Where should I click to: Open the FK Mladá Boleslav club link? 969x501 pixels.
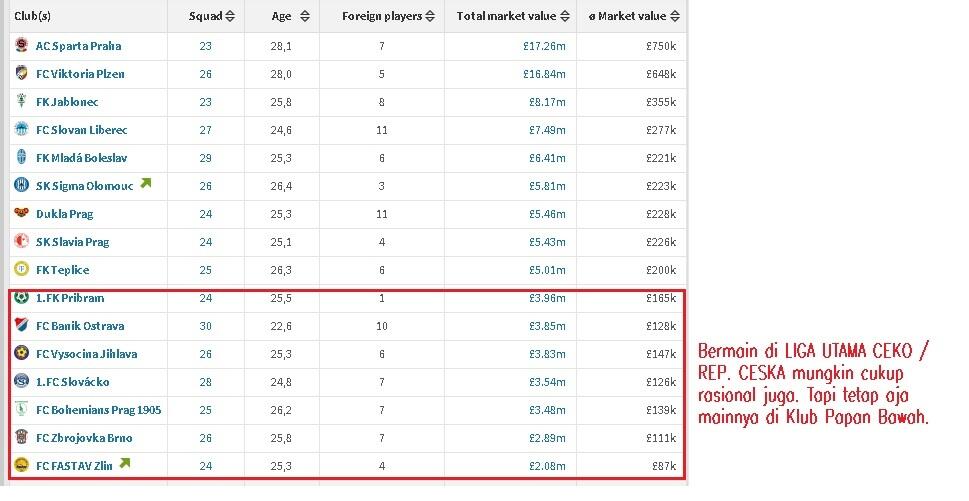(x=82, y=158)
